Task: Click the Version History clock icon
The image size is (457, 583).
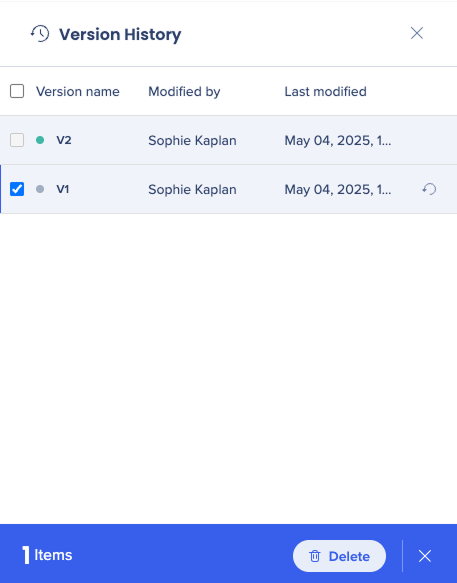Action: point(40,33)
